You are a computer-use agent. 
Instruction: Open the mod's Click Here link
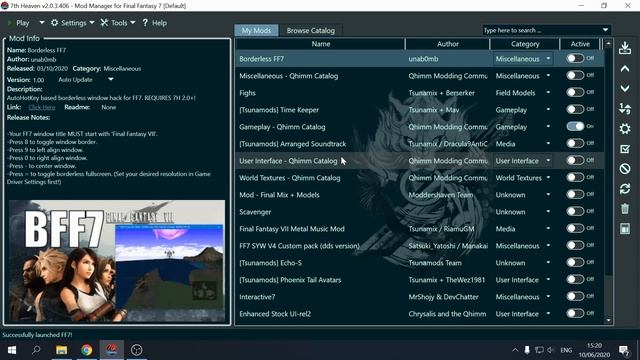point(42,107)
